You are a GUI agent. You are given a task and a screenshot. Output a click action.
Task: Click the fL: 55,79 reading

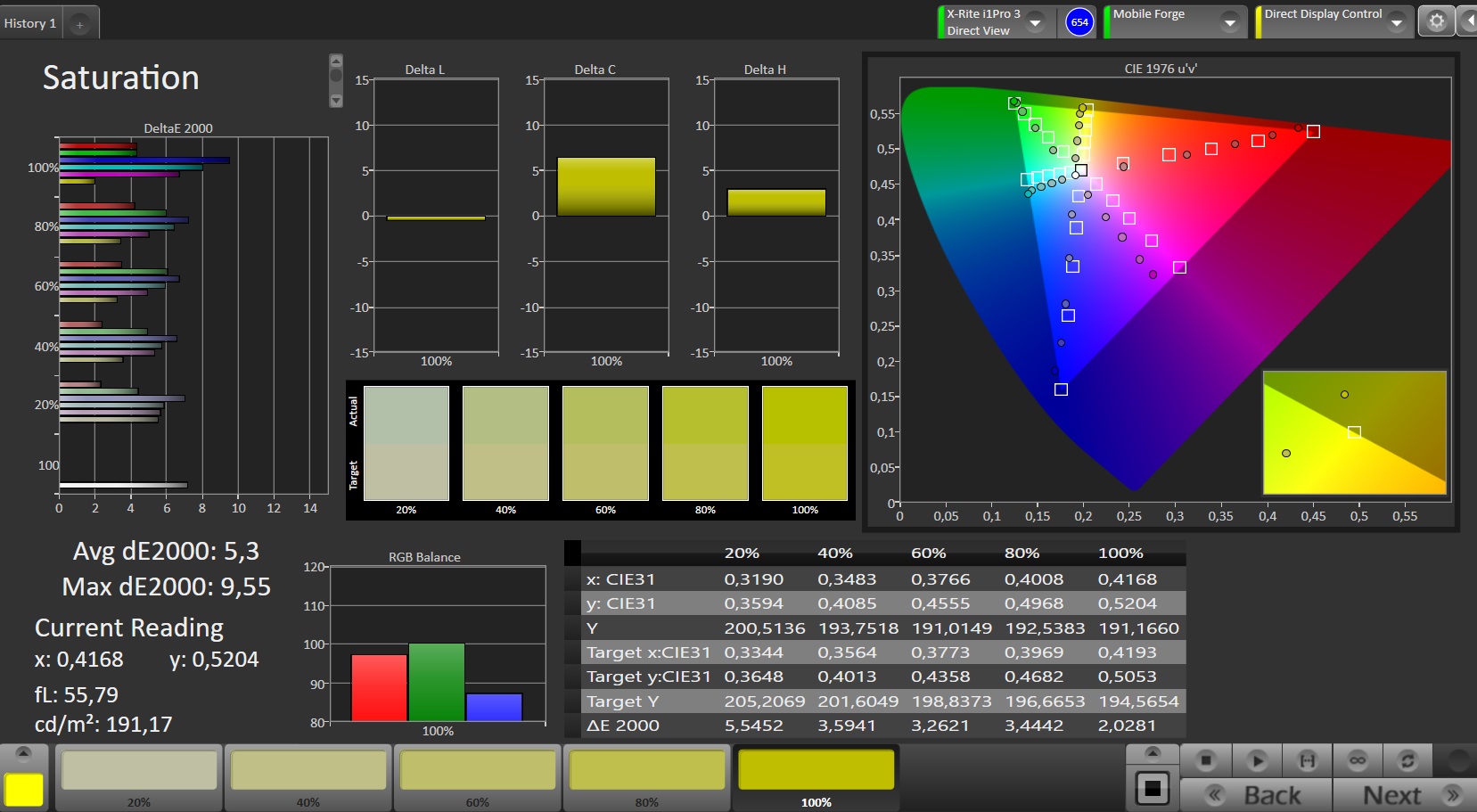tap(77, 694)
